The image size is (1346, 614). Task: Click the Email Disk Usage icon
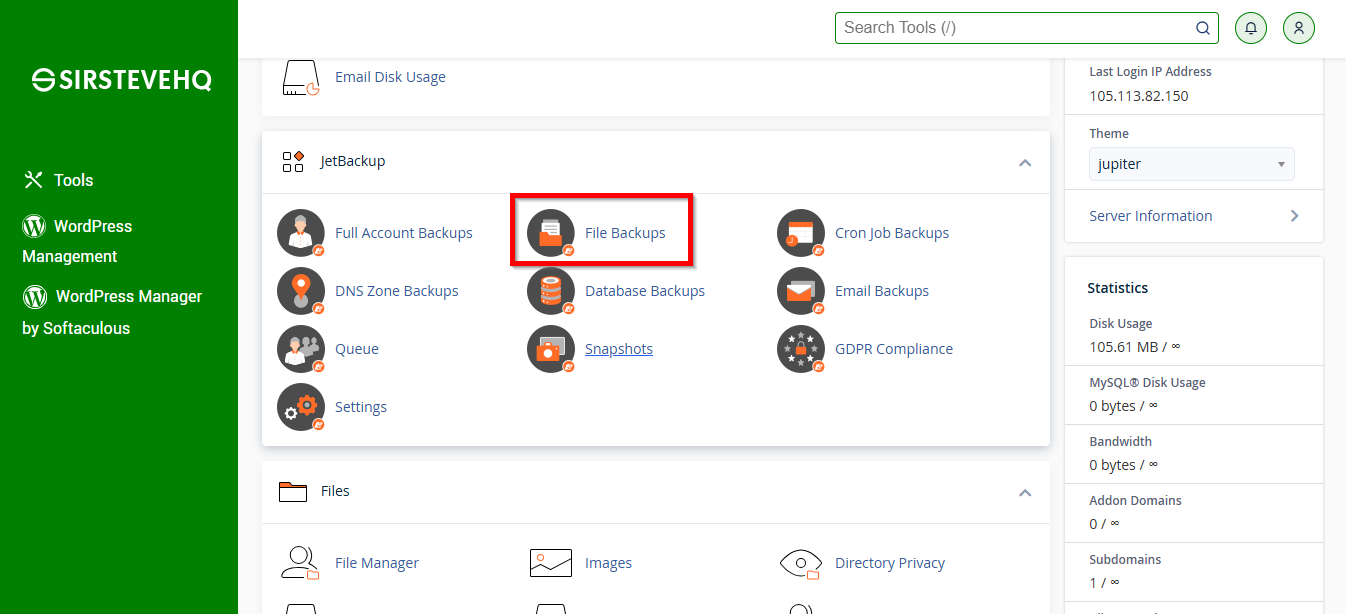point(301,77)
